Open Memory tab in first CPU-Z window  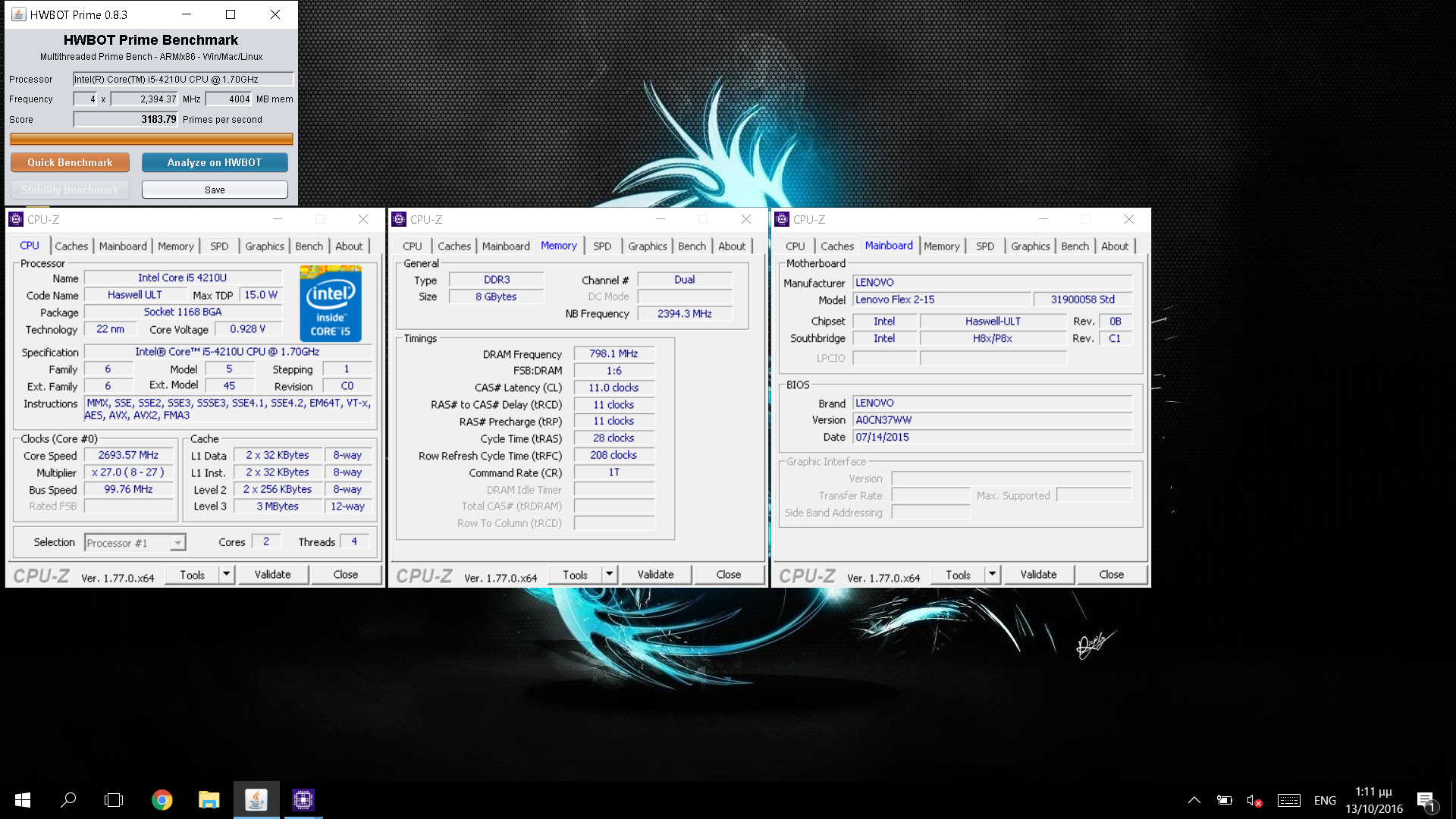coord(176,246)
